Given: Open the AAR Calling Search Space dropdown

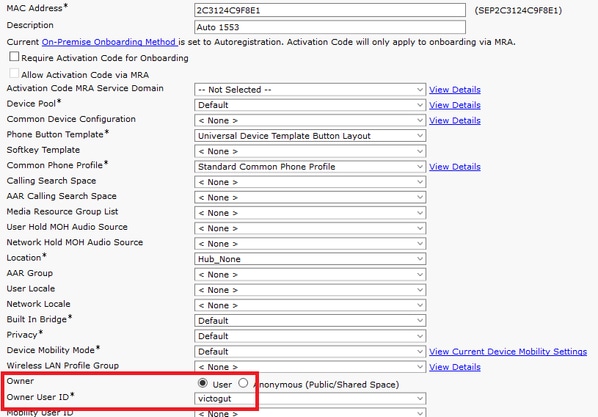Looking at the screenshot, I should click(x=310, y=198).
